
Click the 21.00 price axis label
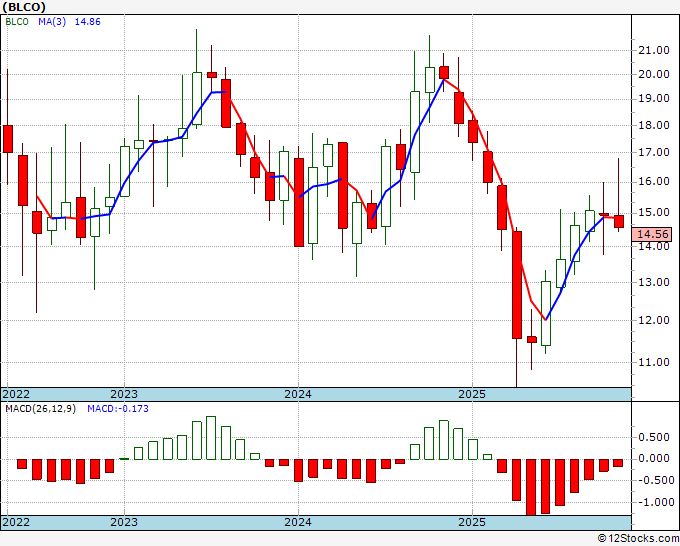point(654,50)
